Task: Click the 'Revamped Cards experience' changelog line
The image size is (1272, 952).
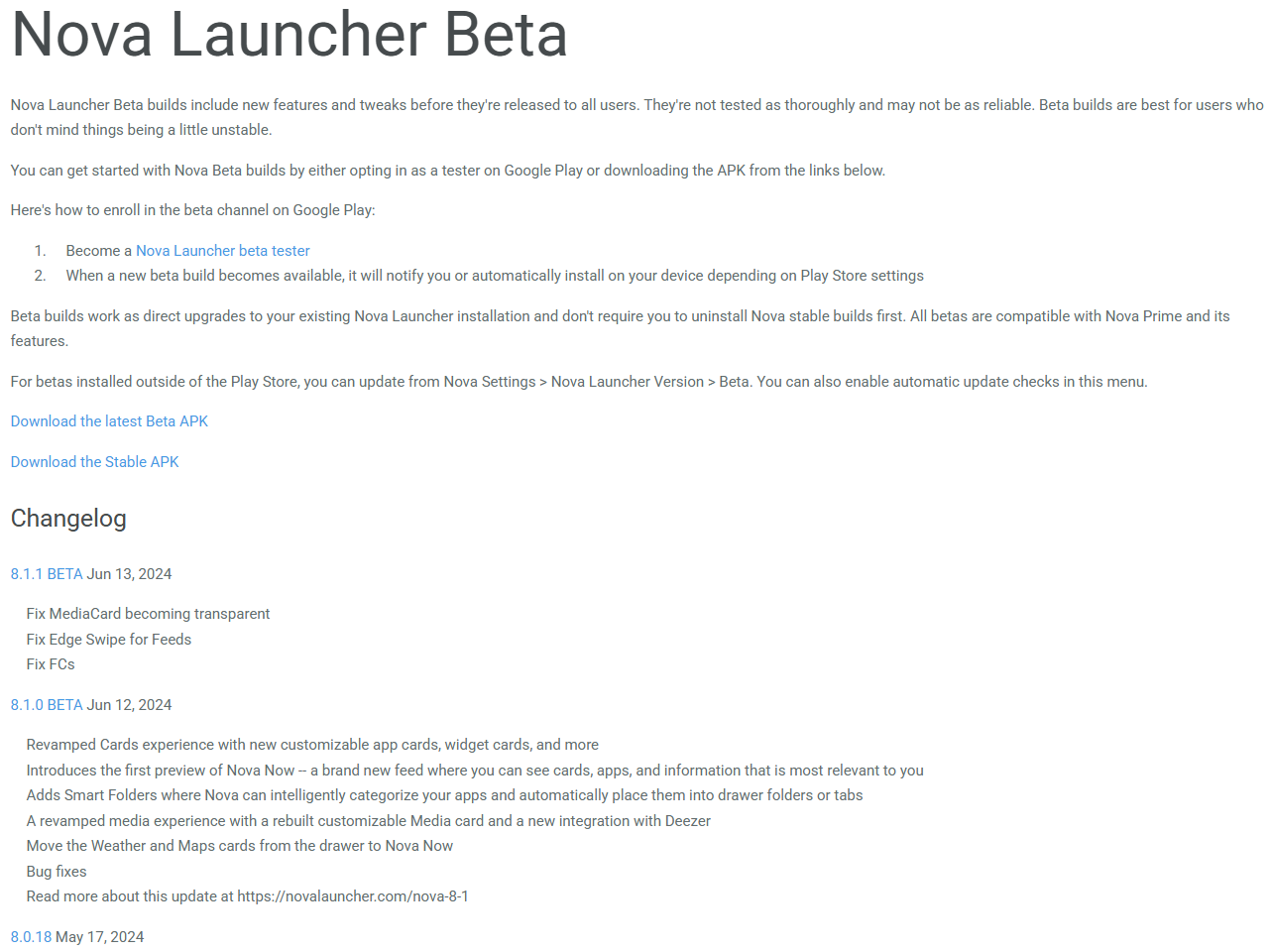Action: 312,745
